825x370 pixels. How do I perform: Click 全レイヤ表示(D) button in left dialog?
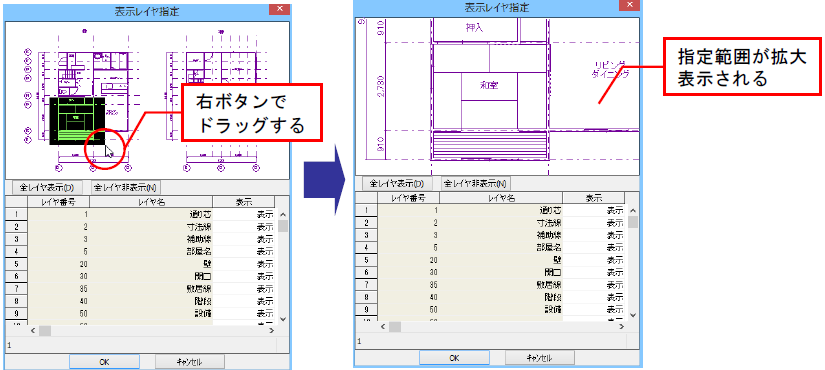(46, 187)
